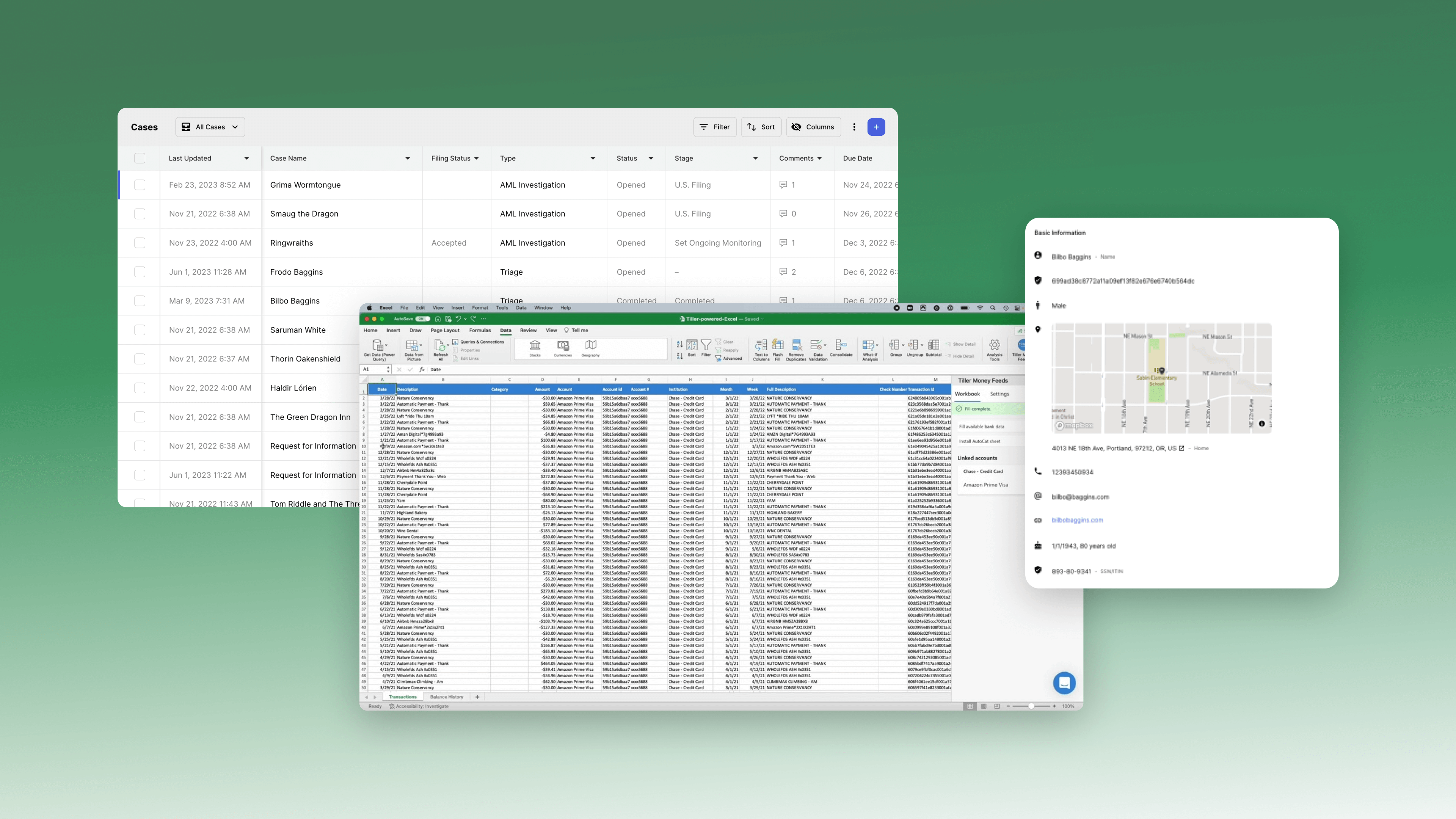Click the balance history tab in Excel
This screenshot has width=1456, height=819.
click(449, 697)
